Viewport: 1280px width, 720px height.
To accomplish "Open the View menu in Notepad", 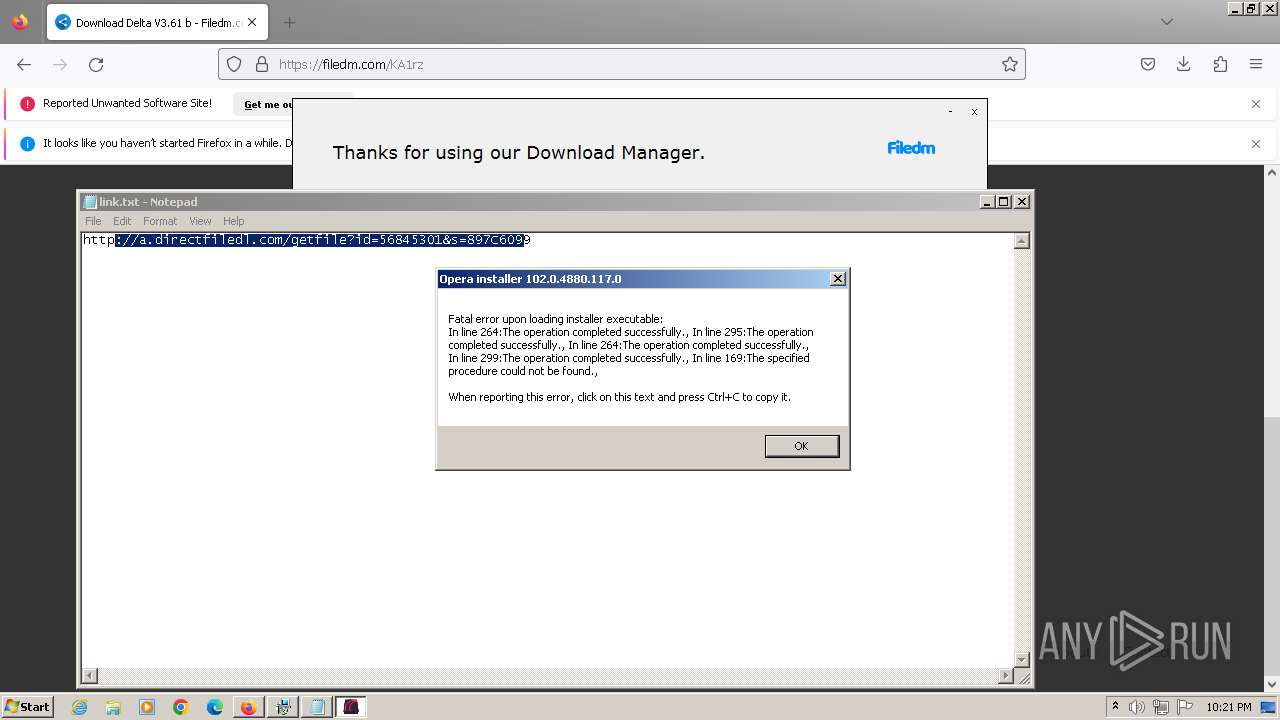I will click(200, 221).
